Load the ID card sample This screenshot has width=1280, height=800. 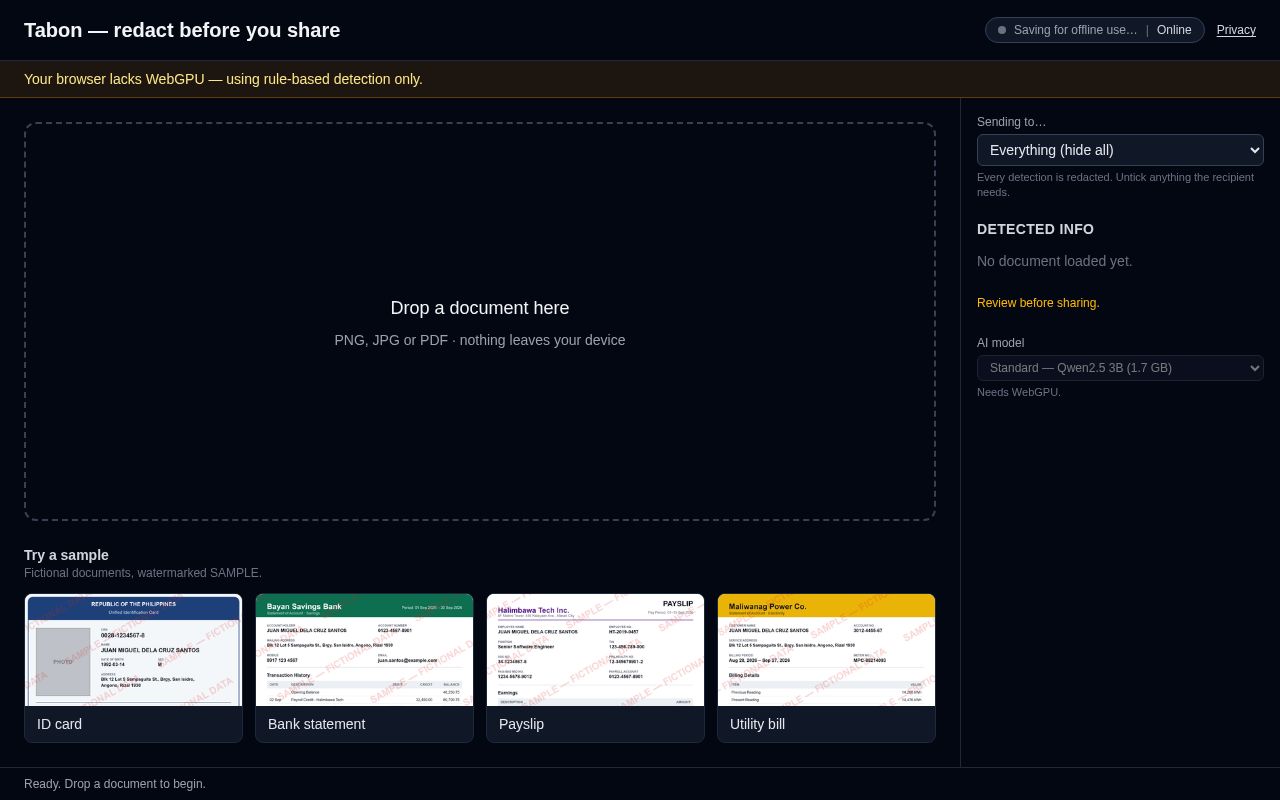click(x=134, y=668)
